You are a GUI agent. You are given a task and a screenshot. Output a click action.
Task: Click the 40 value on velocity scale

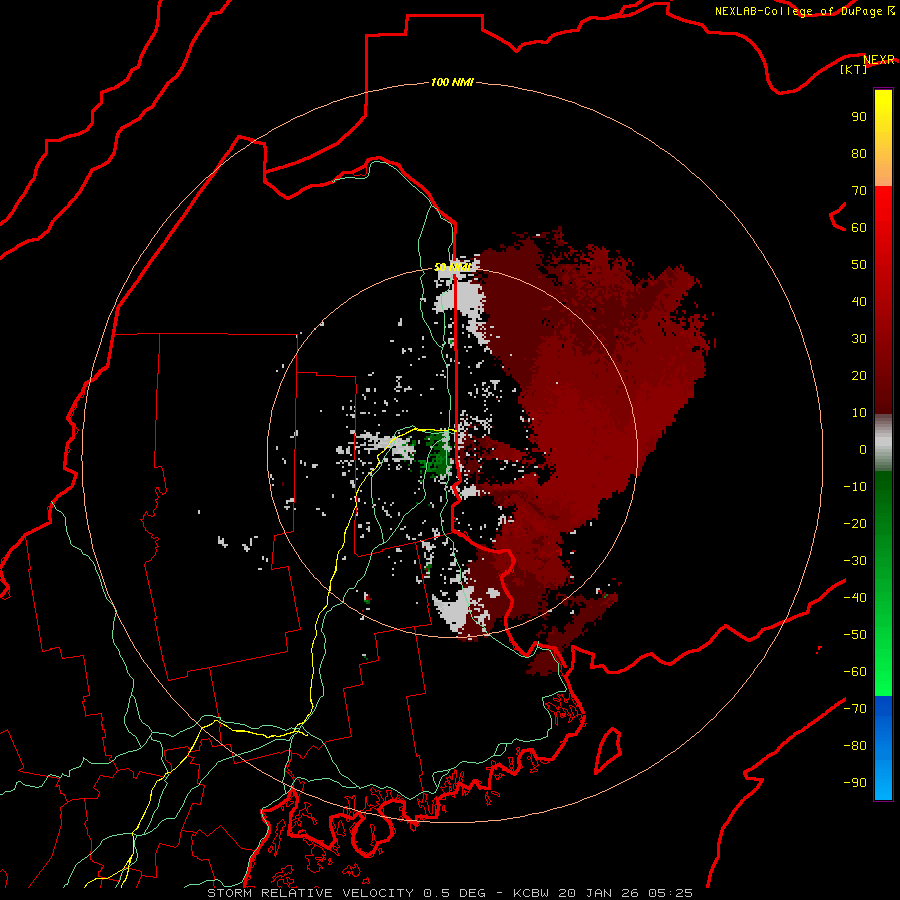(859, 301)
